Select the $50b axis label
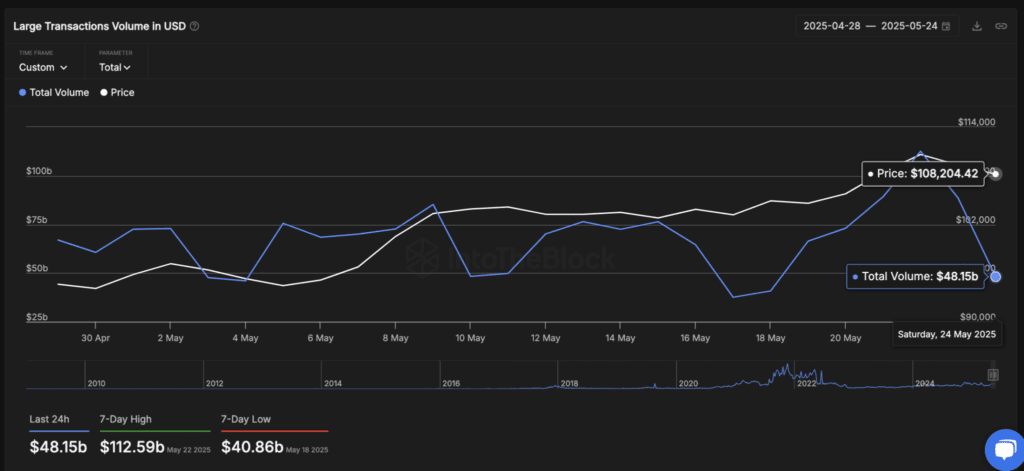Image resolution: width=1024 pixels, height=471 pixels. (37, 268)
